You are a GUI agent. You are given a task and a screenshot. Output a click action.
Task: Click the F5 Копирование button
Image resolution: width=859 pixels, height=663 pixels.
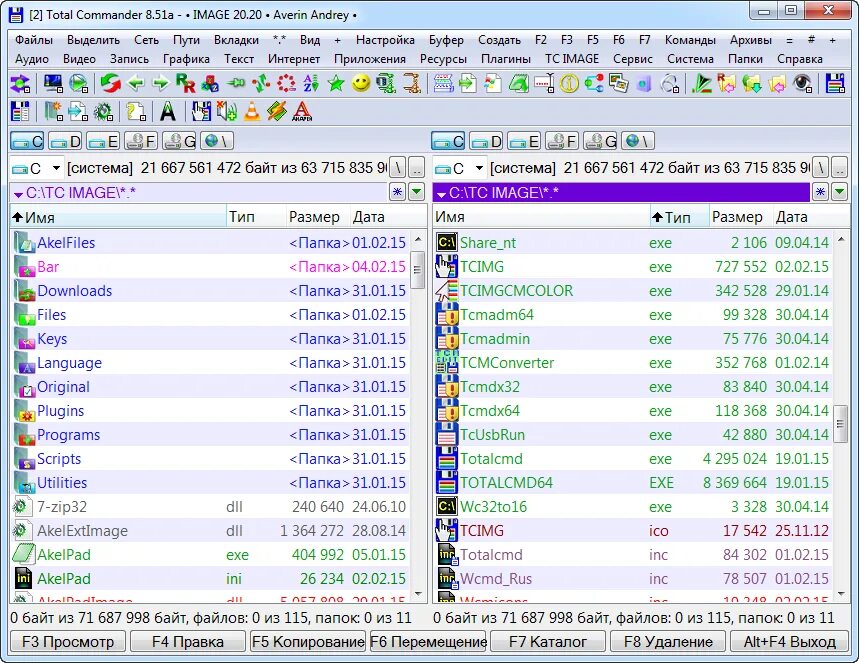coord(308,642)
